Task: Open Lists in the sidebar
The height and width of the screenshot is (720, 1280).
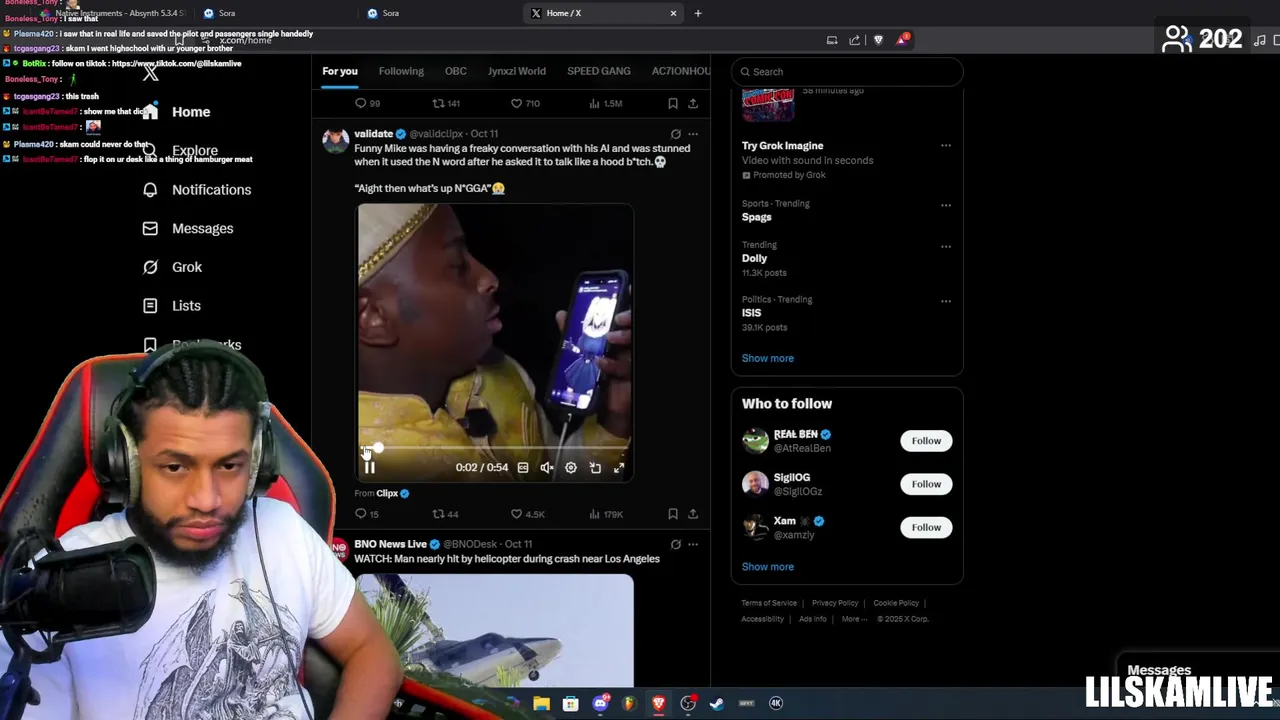Action: 186,306
